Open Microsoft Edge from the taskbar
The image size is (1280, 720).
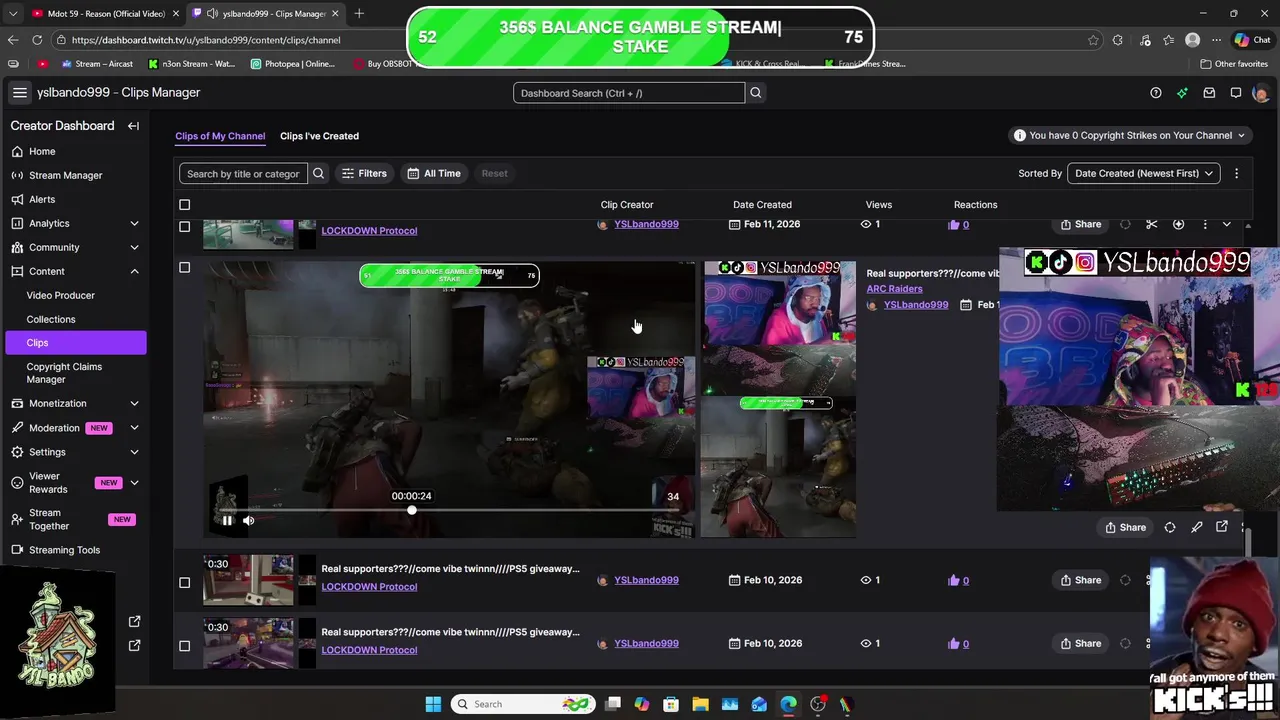click(x=788, y=704)
